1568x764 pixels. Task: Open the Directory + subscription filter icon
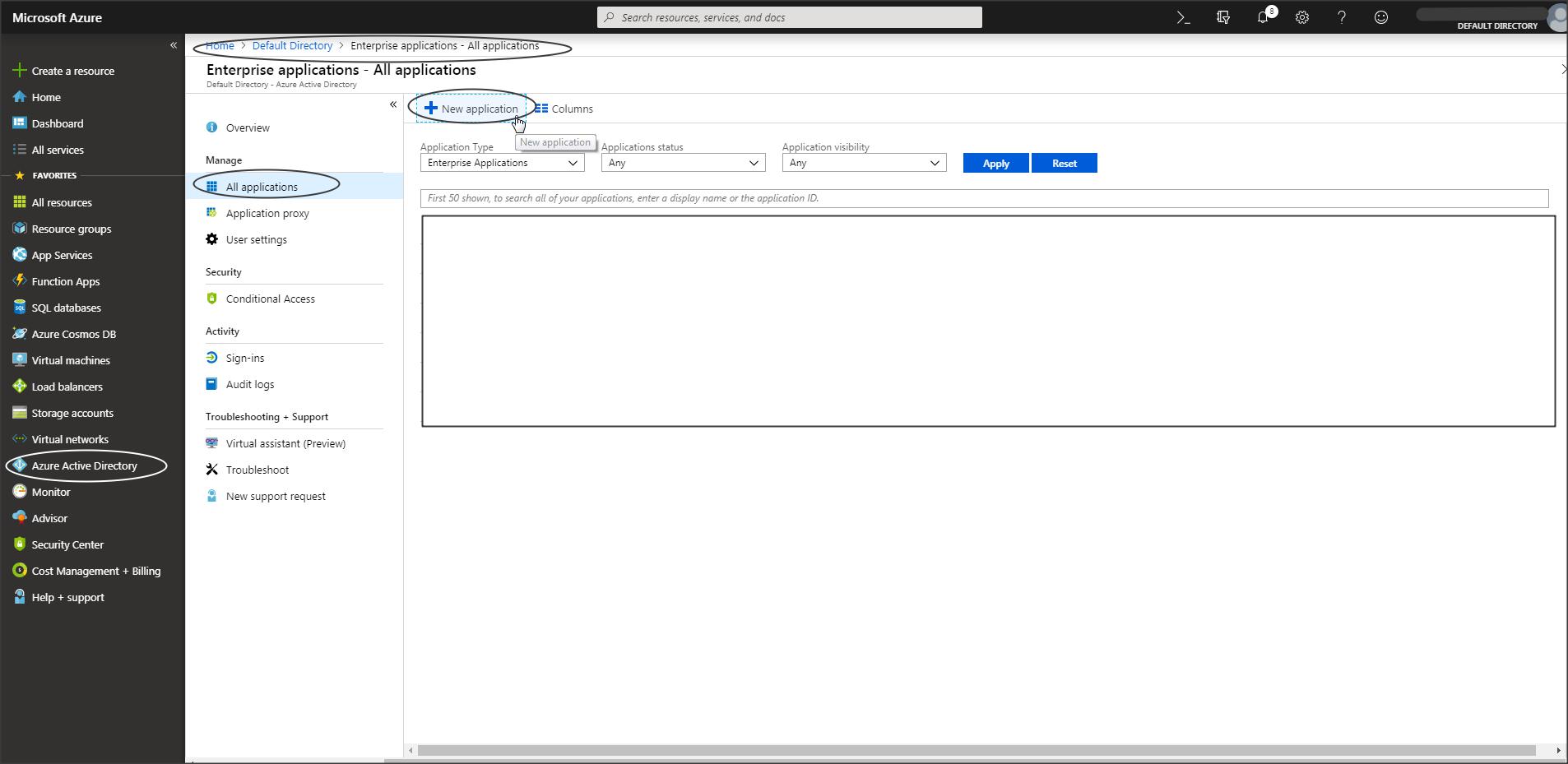[x=1223, y=17]
